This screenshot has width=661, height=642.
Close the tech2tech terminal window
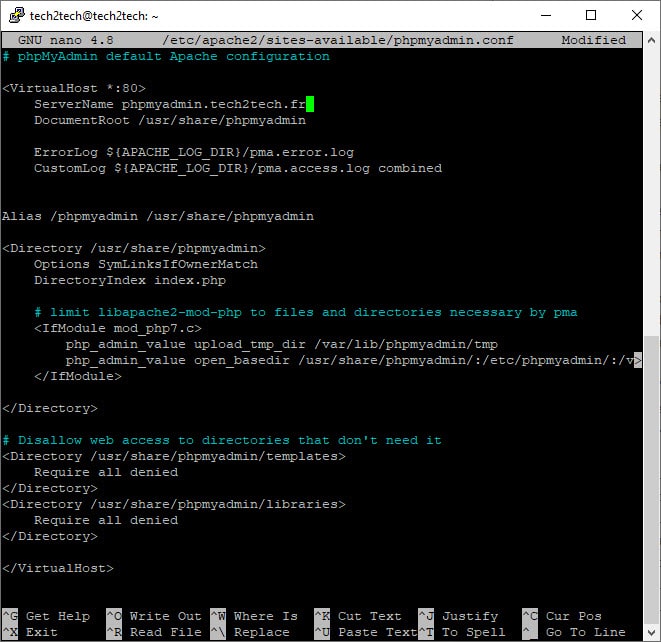tap(636, 15)
